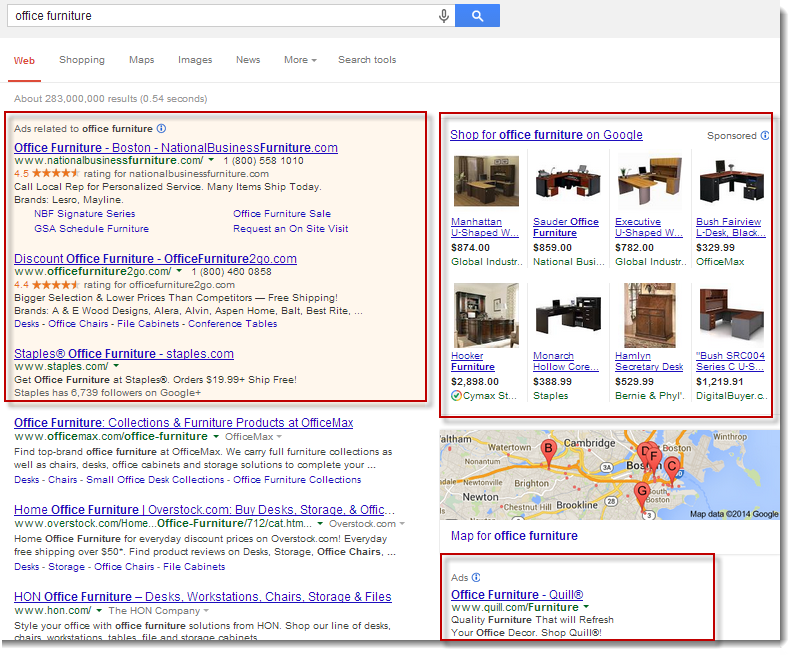Click Sauder Office Furniture product image
The image size is (795, 655).
pyautogui.click(x=568, y=181)
